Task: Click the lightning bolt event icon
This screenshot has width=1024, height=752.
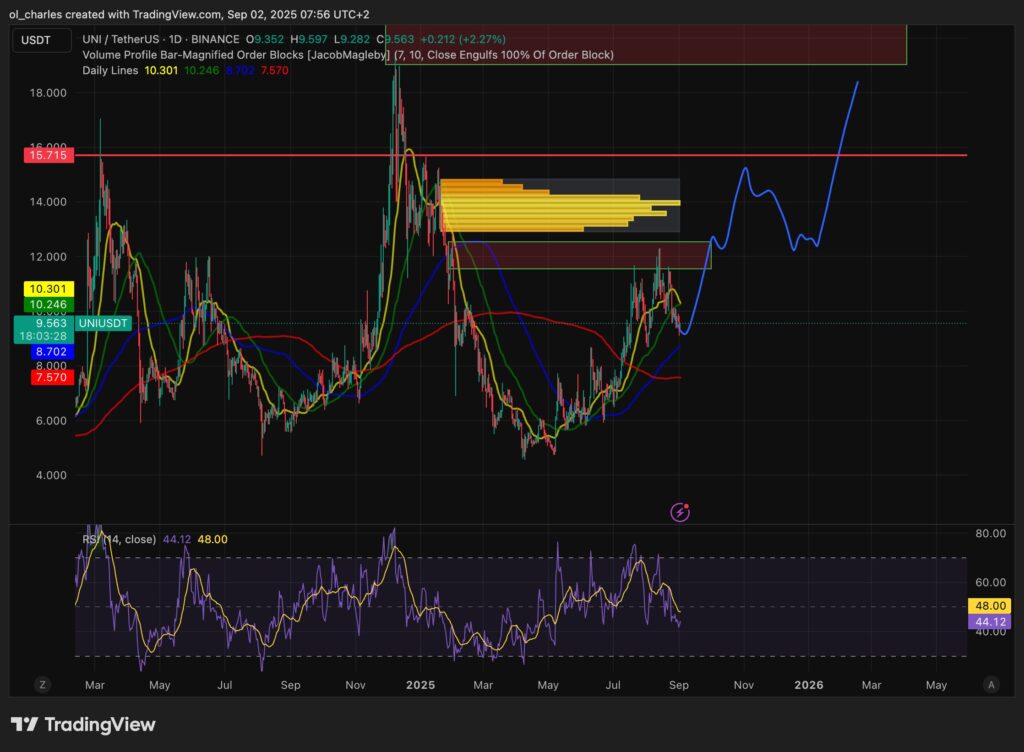Action: pyautogui.click(x=681, y=512)
